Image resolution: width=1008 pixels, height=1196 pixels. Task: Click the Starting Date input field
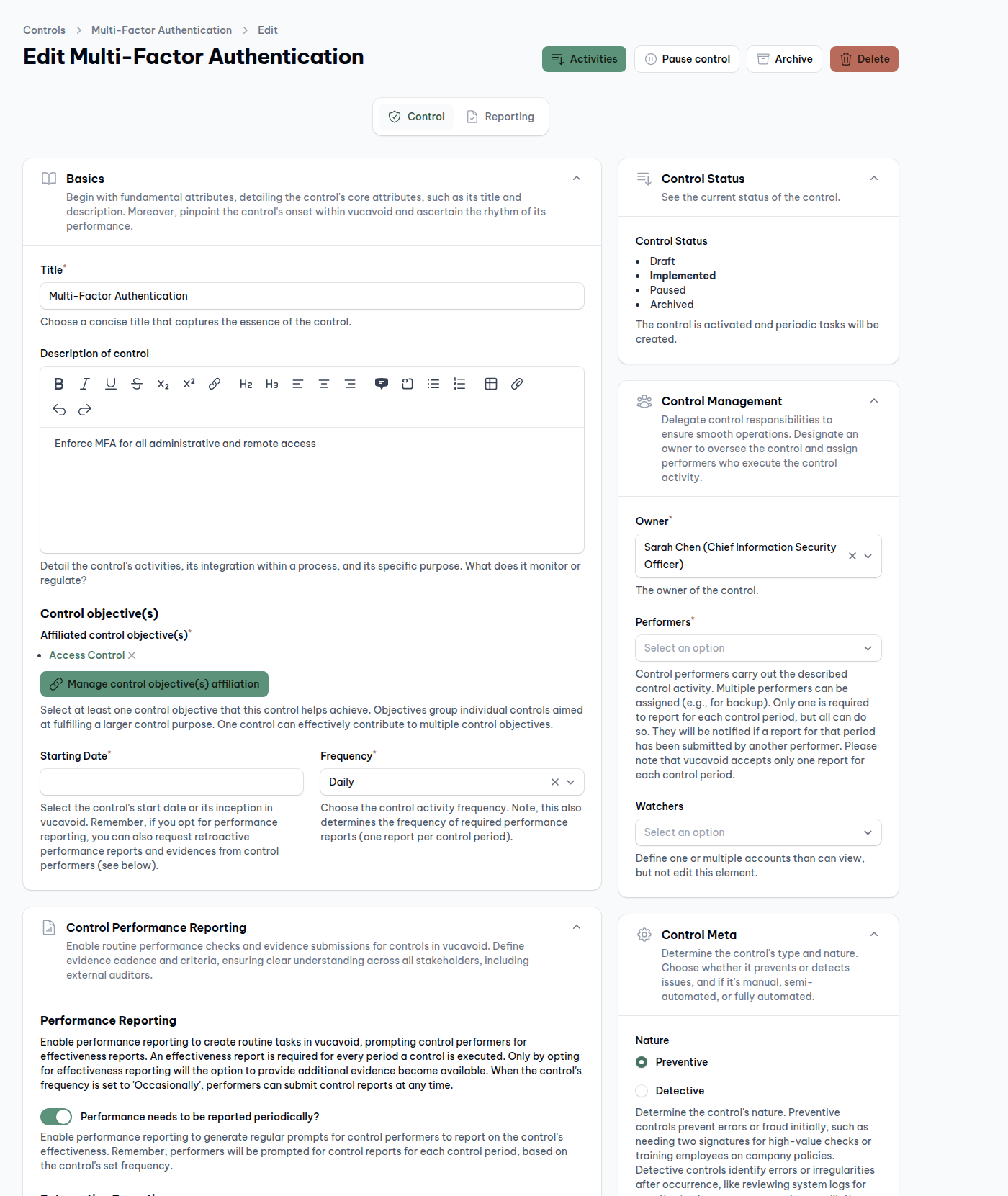172,782
